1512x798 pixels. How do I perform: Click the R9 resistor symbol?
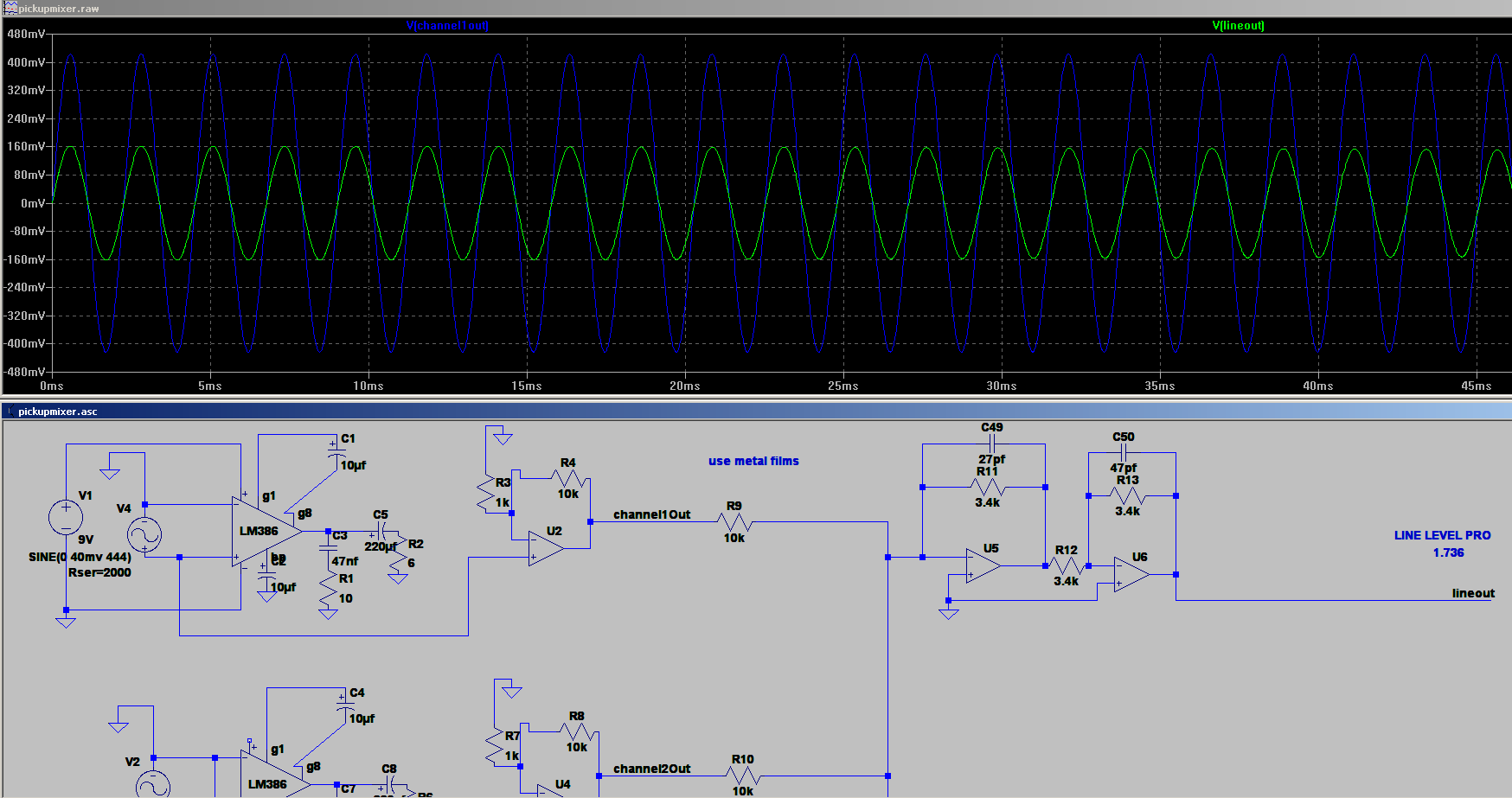[734, 522]
